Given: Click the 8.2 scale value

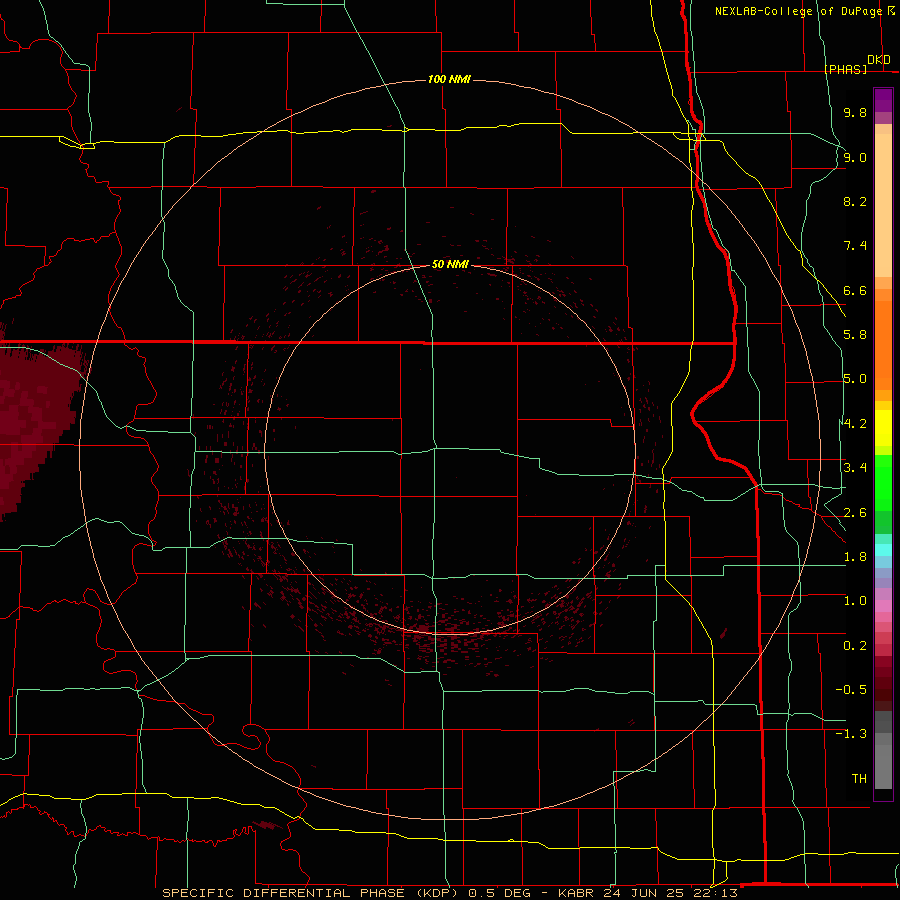Looking at the screenshot, I should 855,201.
